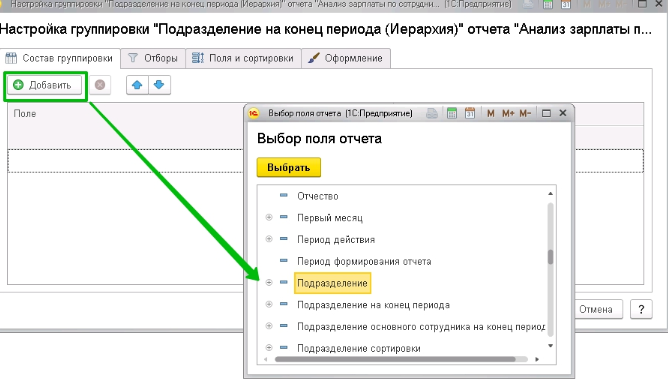Move field up with blue up arrow
Screen dimensions: 668x380
(x=137, y=85)
